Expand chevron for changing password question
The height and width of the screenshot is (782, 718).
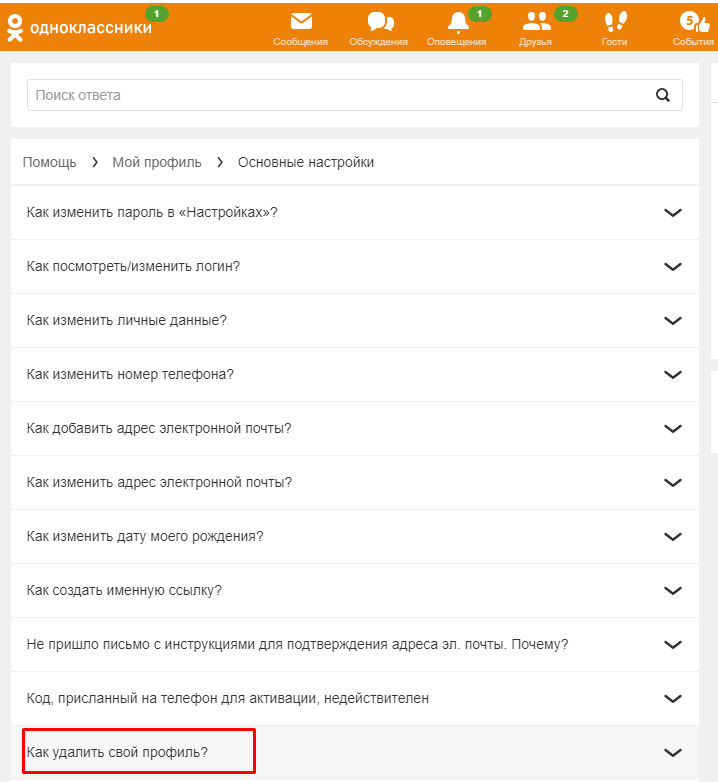tap(673, 213)
